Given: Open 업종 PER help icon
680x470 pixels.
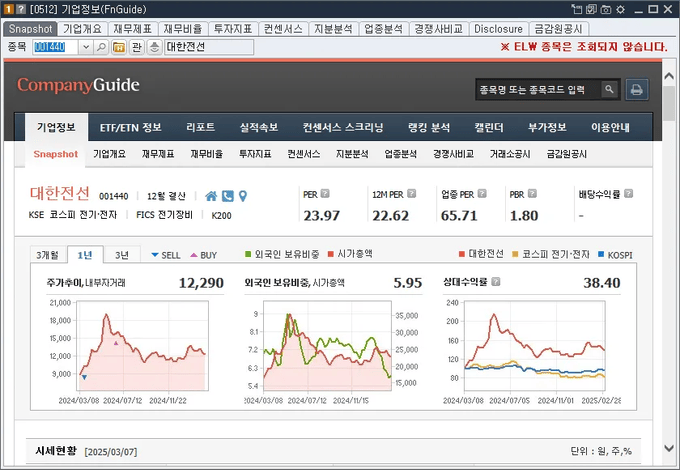Looking at the screenshot, I should click(482, 194).
